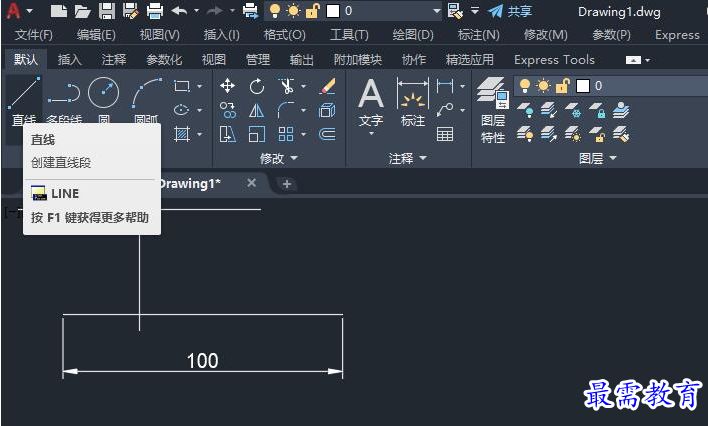Choose the Ellipse tool icon
The height and width of the screenshot is (426, 708).
point(182,110)
